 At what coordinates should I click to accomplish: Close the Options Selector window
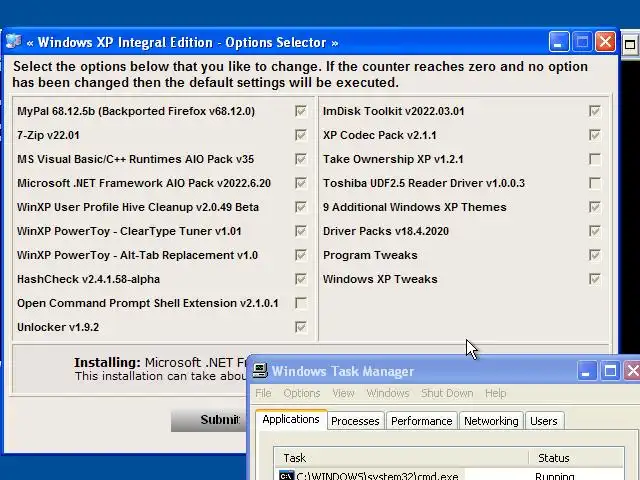point(605,42)
